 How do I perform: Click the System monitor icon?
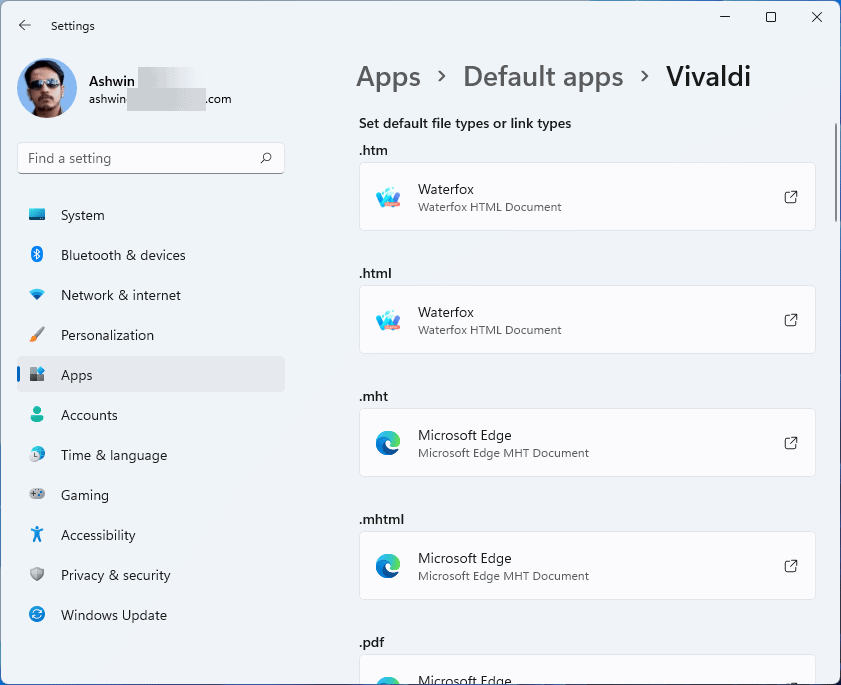37,215
